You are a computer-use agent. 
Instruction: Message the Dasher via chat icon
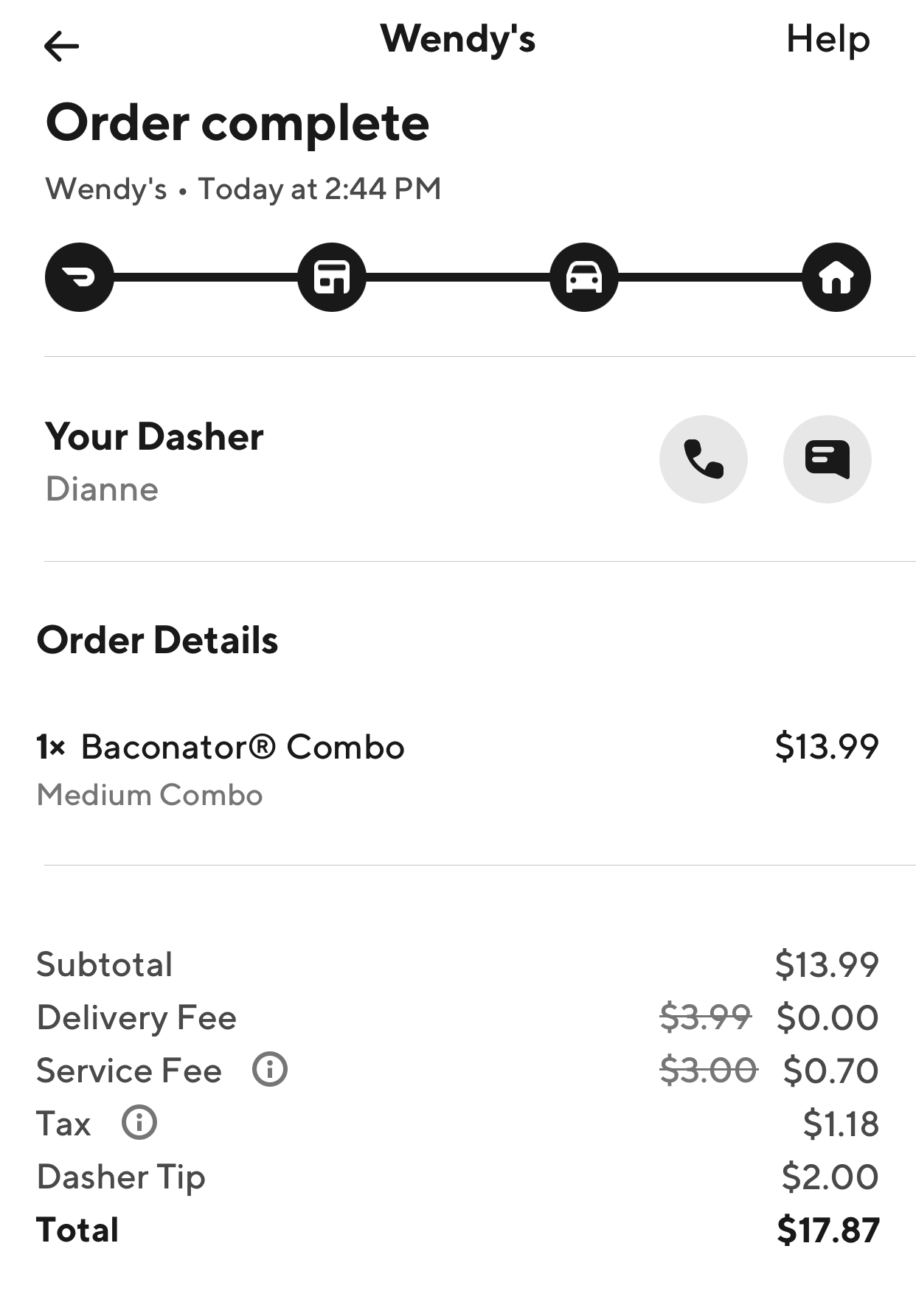click(x=827, y=459)
